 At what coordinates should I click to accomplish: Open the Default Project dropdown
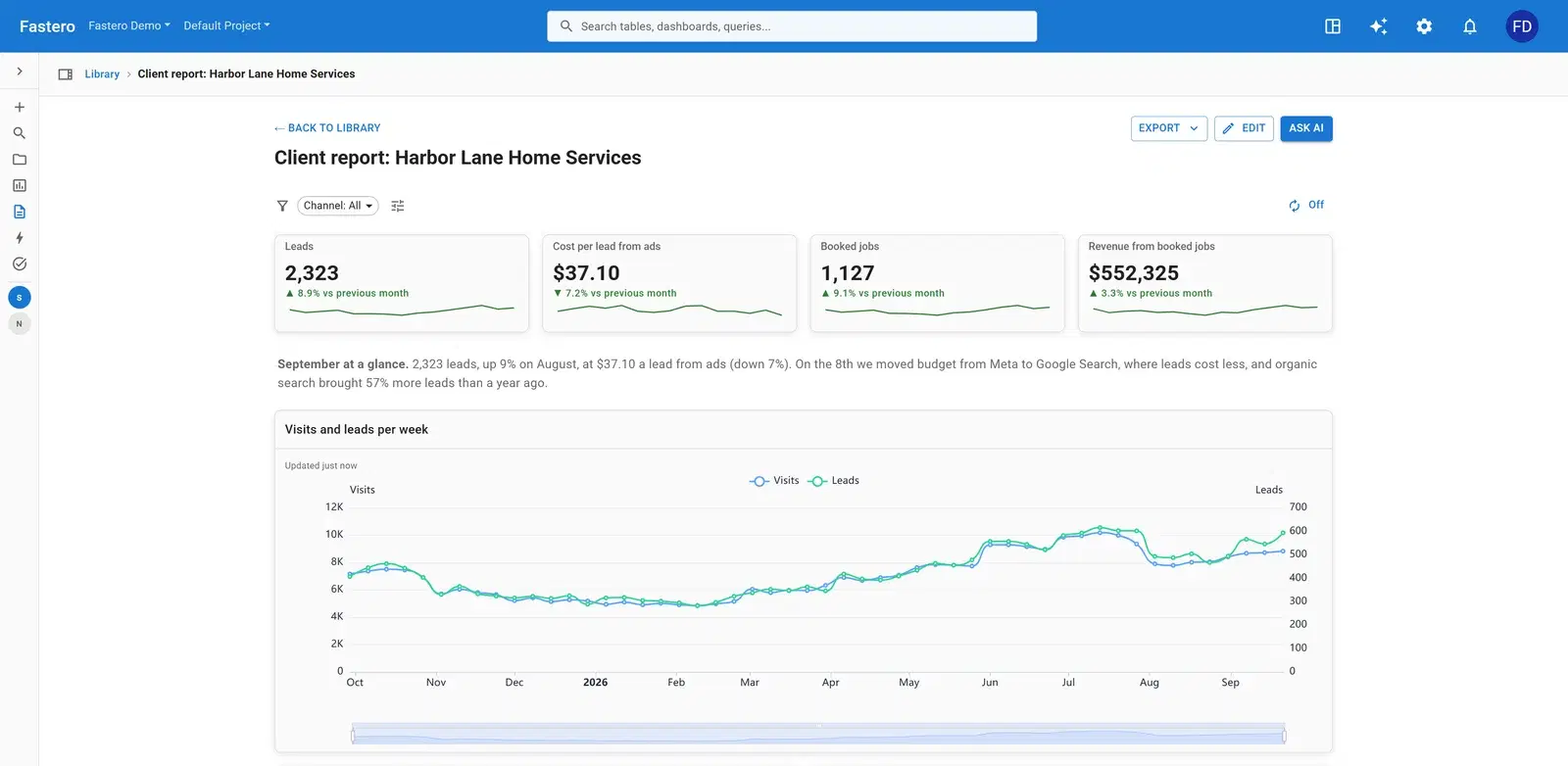(226, 25)
